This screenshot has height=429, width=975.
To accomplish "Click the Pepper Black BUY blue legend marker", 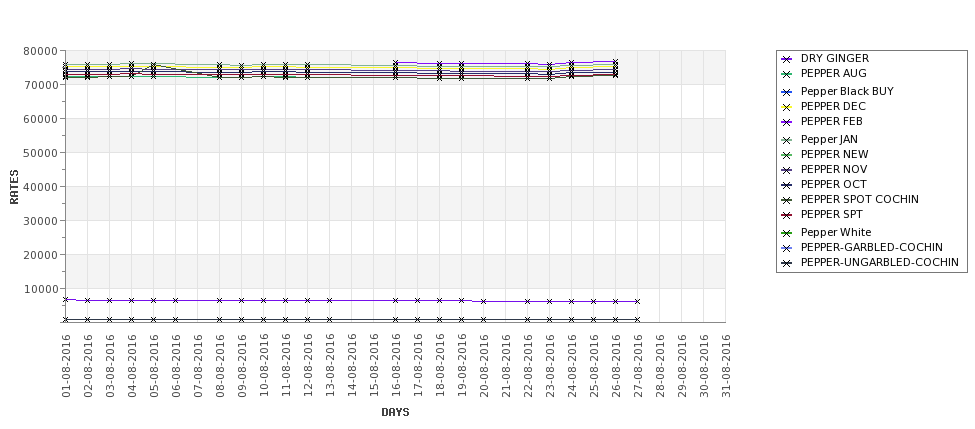I will click(x=787, y=92).
